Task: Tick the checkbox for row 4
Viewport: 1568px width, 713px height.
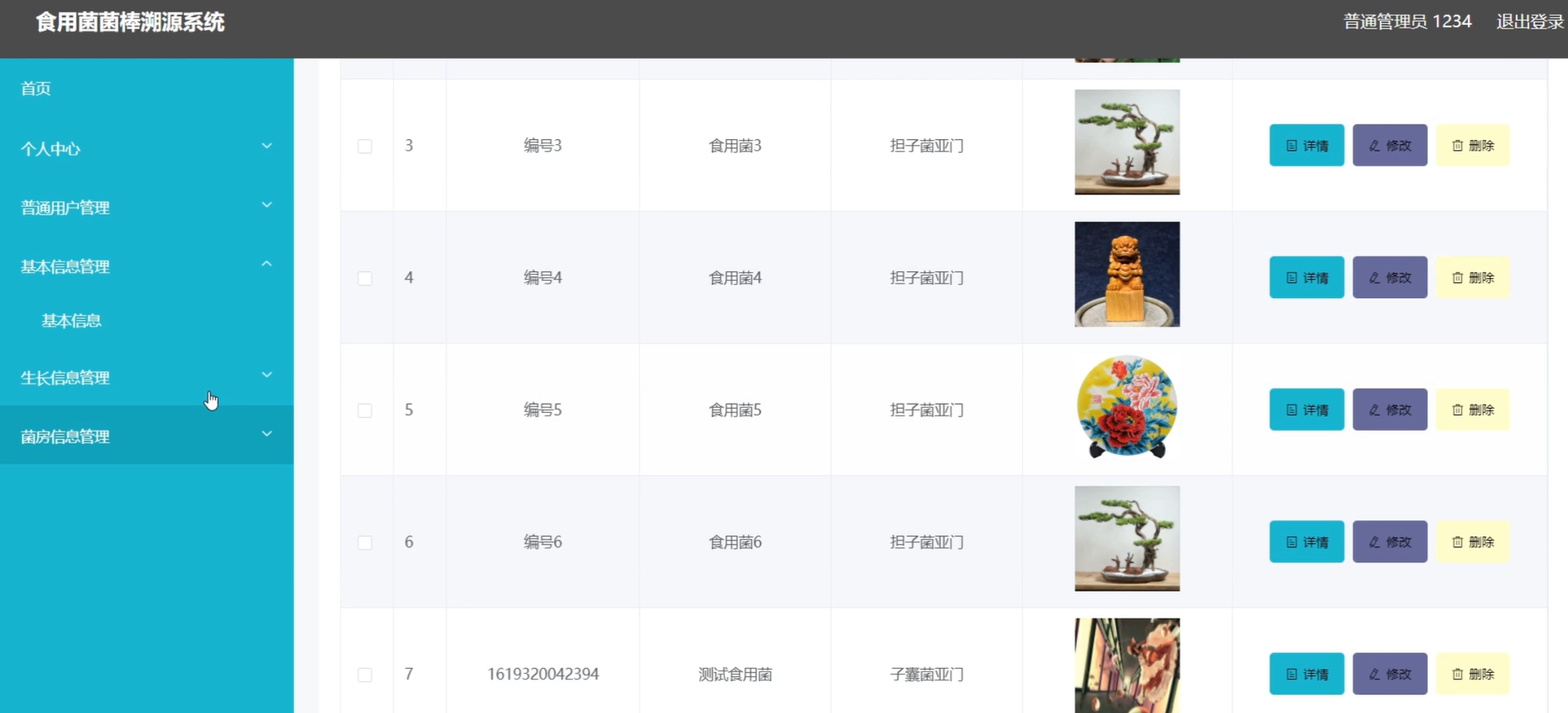Action: tap(365, 278)
